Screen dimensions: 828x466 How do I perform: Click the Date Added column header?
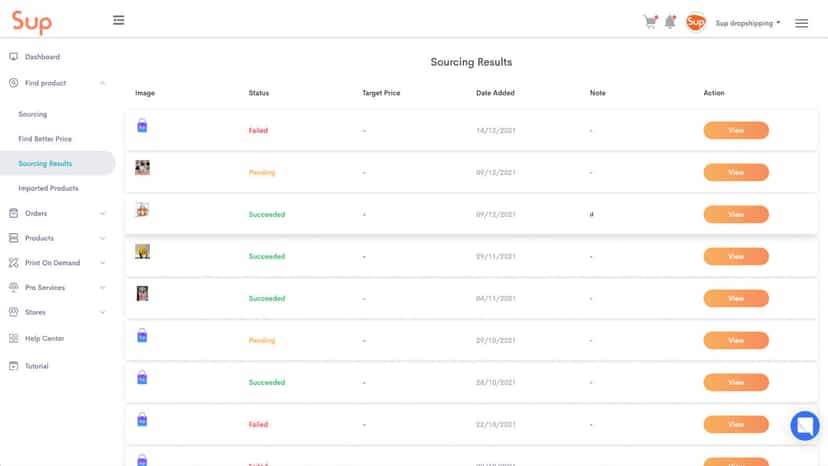pyautogui.click(x=495, y=93)
